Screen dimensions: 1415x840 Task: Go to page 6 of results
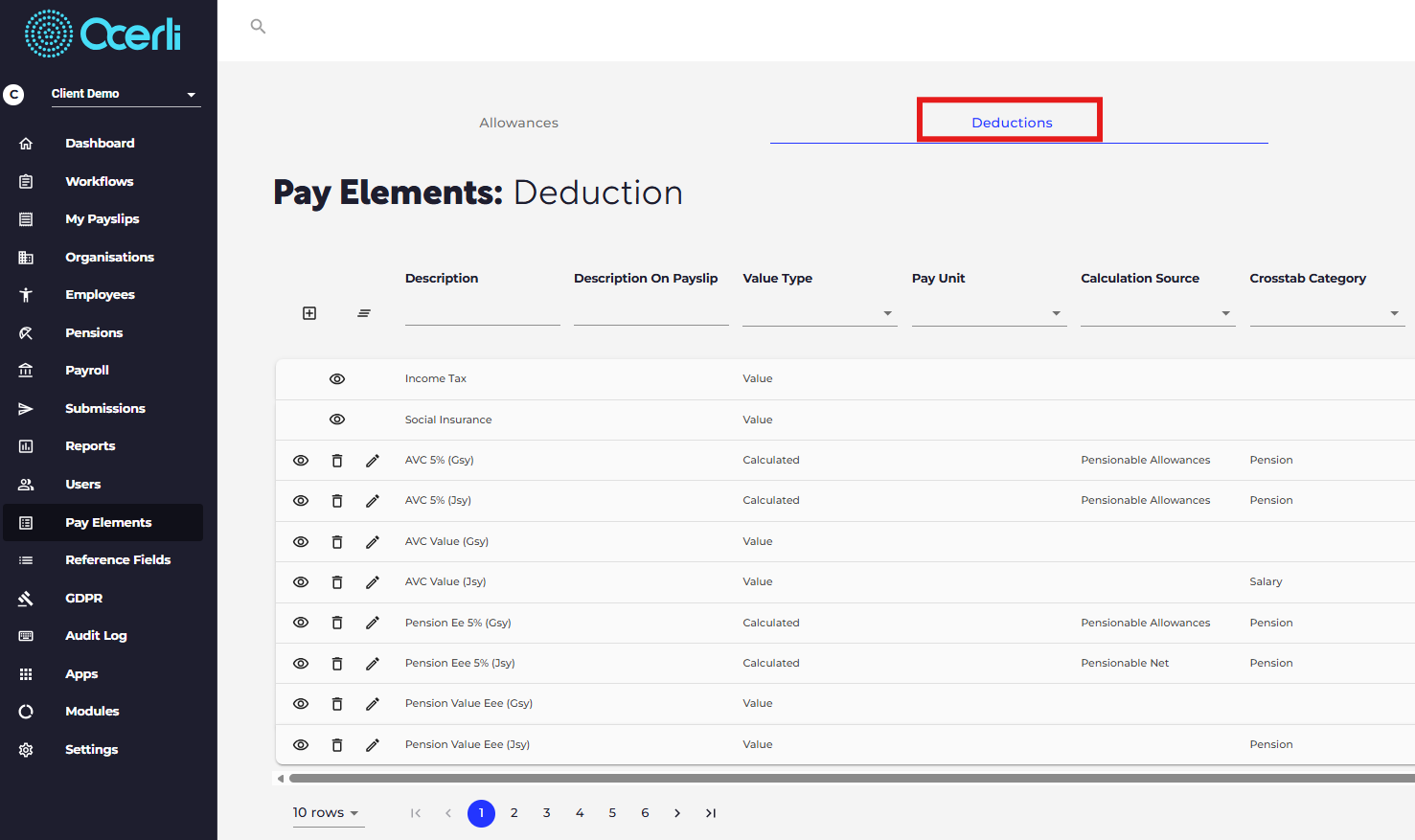pyautogui.click(x=645, y=813)
